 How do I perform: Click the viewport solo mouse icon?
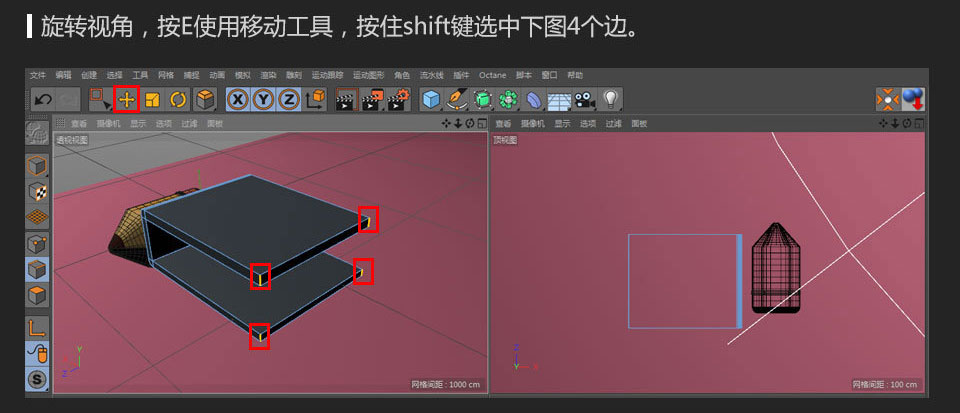coord(37,353)
